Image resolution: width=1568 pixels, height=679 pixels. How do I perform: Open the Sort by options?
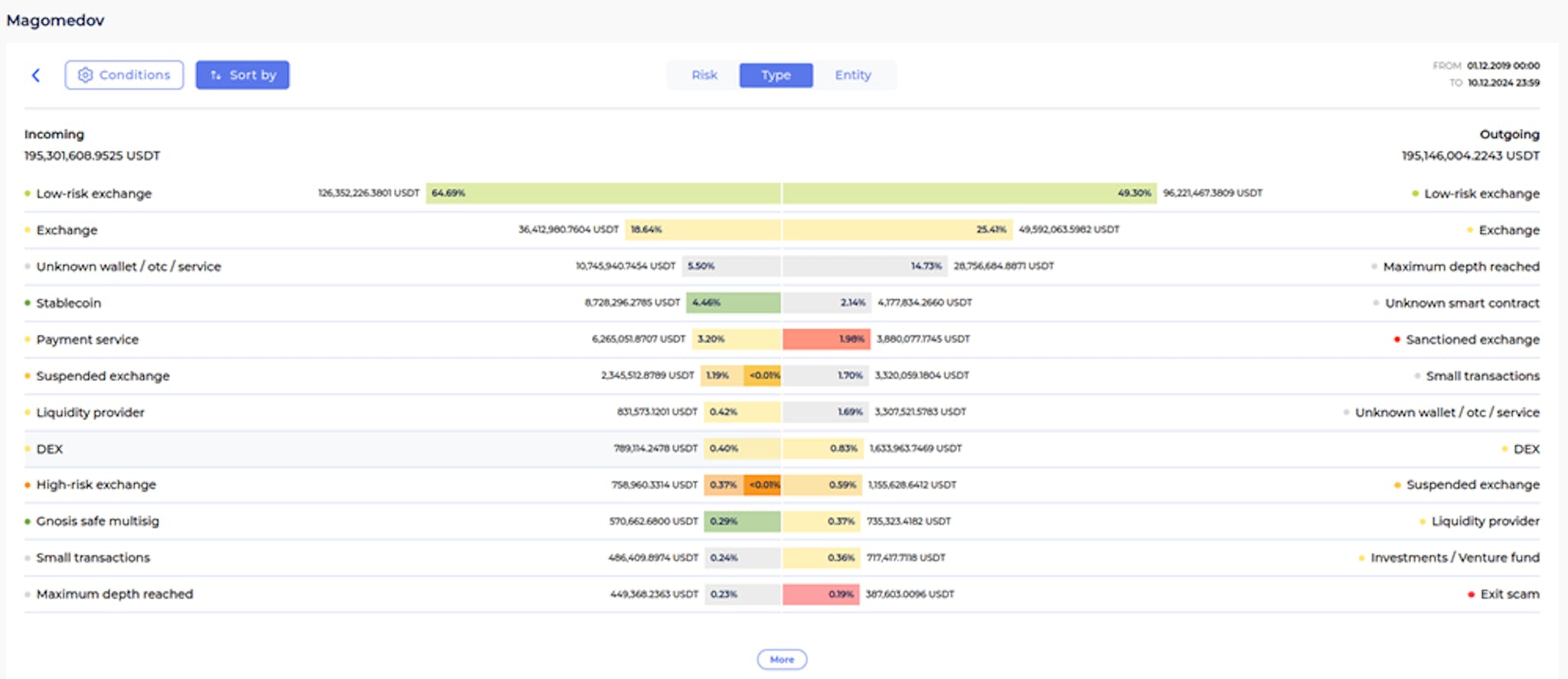click(243, 75)
